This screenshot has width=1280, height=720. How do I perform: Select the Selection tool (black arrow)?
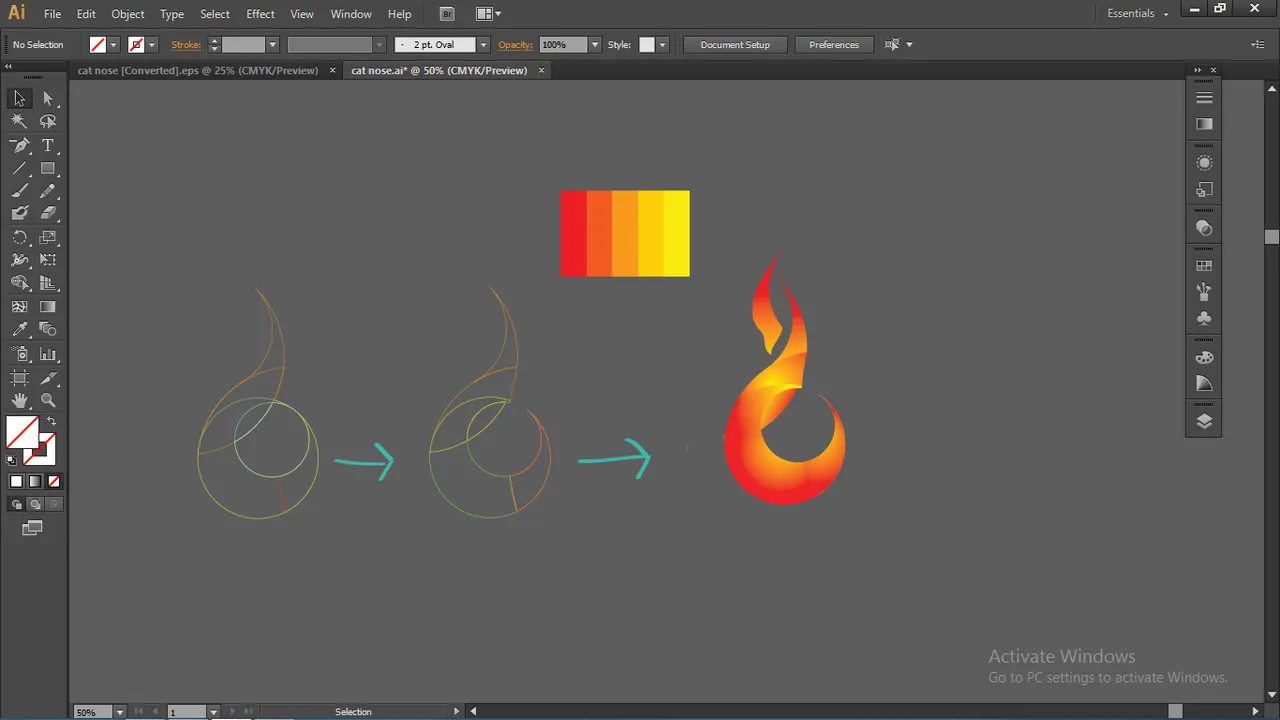19,98
